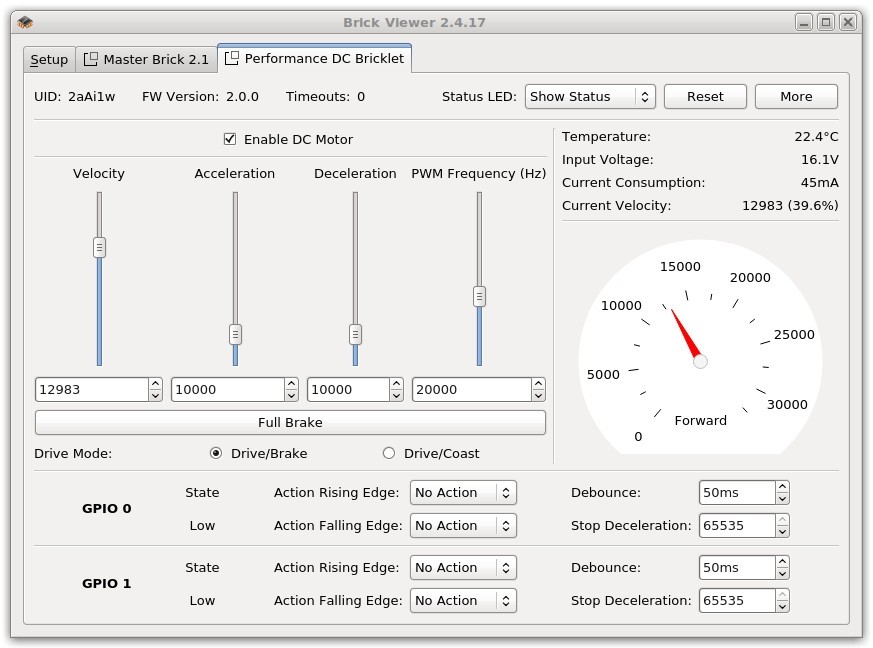The image size is (873, 648).
Task: Click the undock icon on Performance DC Bricklet tab
Action: tap(232, 58)
